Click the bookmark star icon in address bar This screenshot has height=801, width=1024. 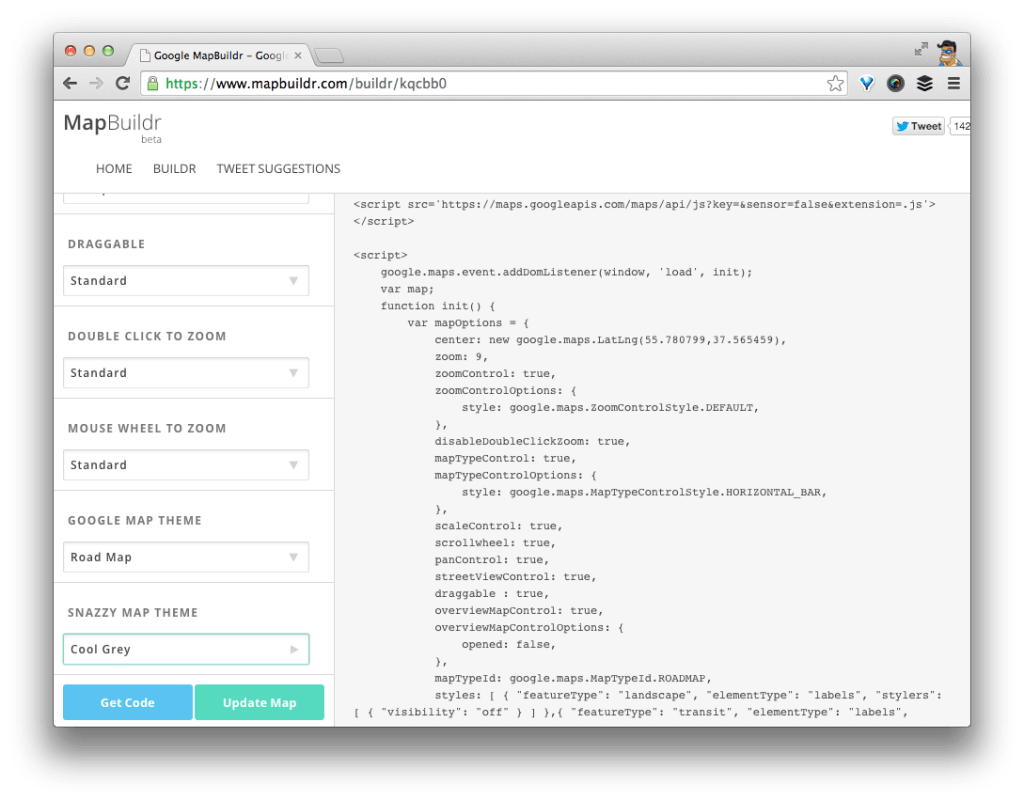coord(835,83)
